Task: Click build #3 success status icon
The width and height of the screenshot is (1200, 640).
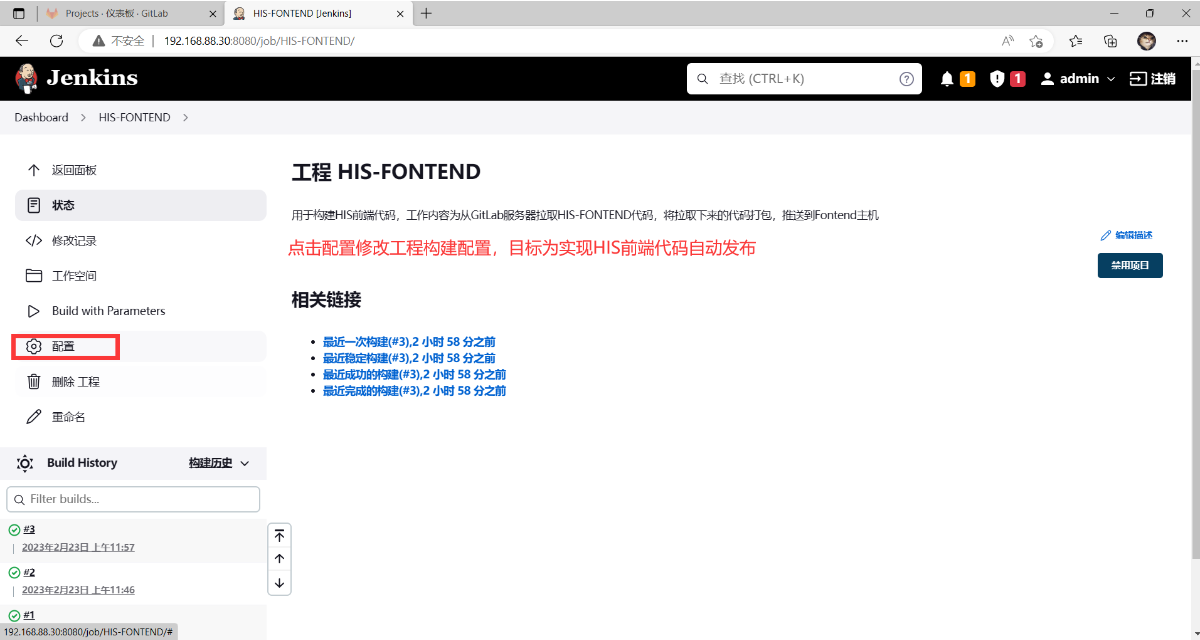Action: [14, 530]
